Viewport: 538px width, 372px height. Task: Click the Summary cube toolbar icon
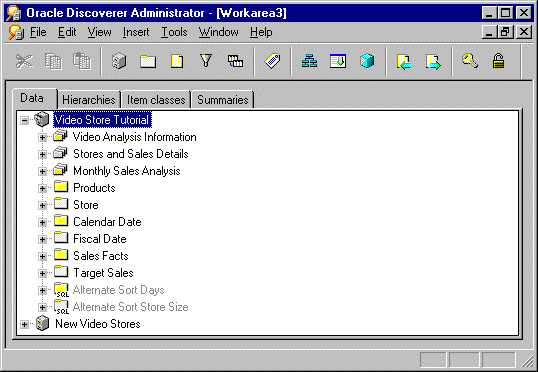tap(367, 61)
